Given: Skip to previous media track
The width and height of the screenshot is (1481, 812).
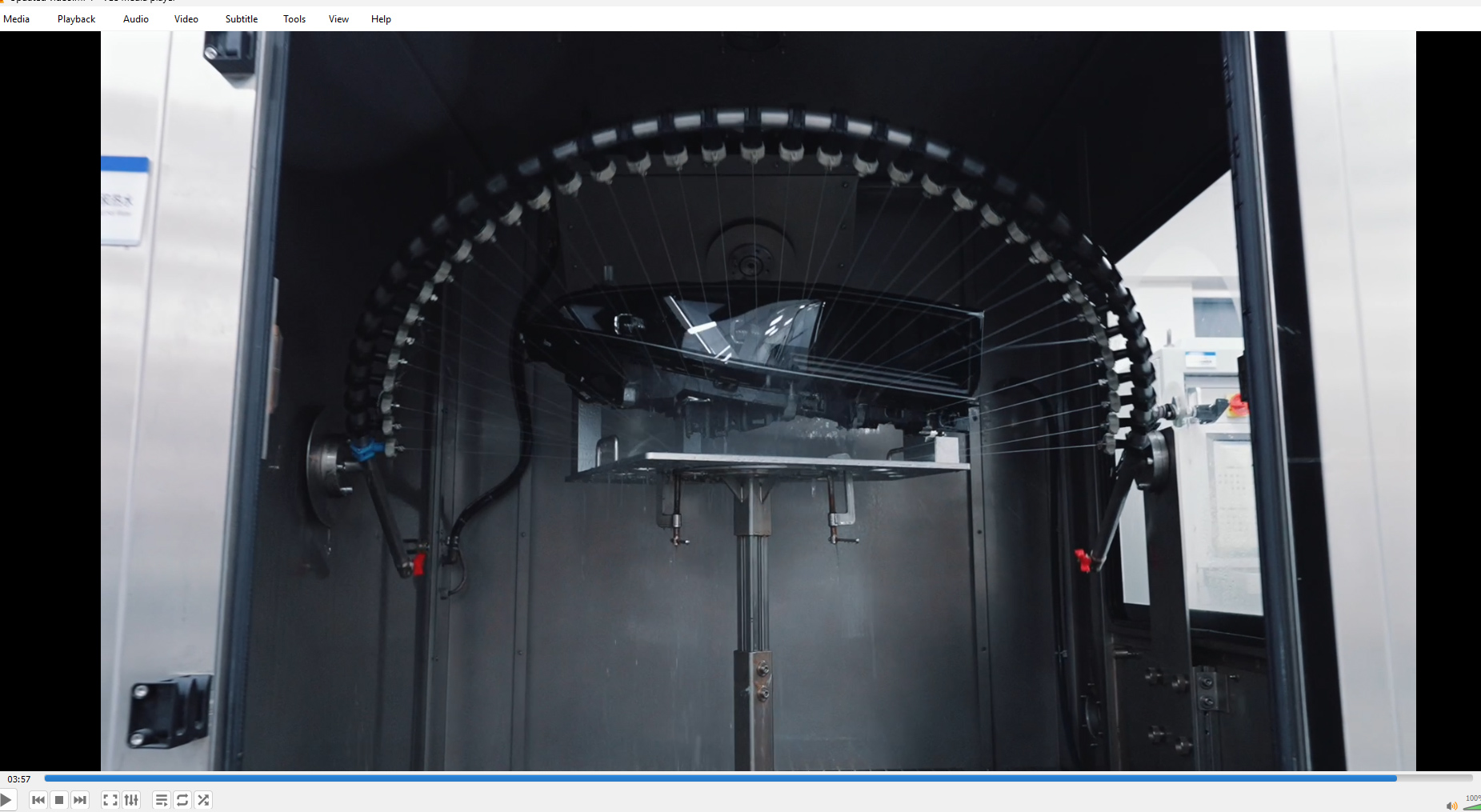Looking at the screenshot, I should point(38,800).
